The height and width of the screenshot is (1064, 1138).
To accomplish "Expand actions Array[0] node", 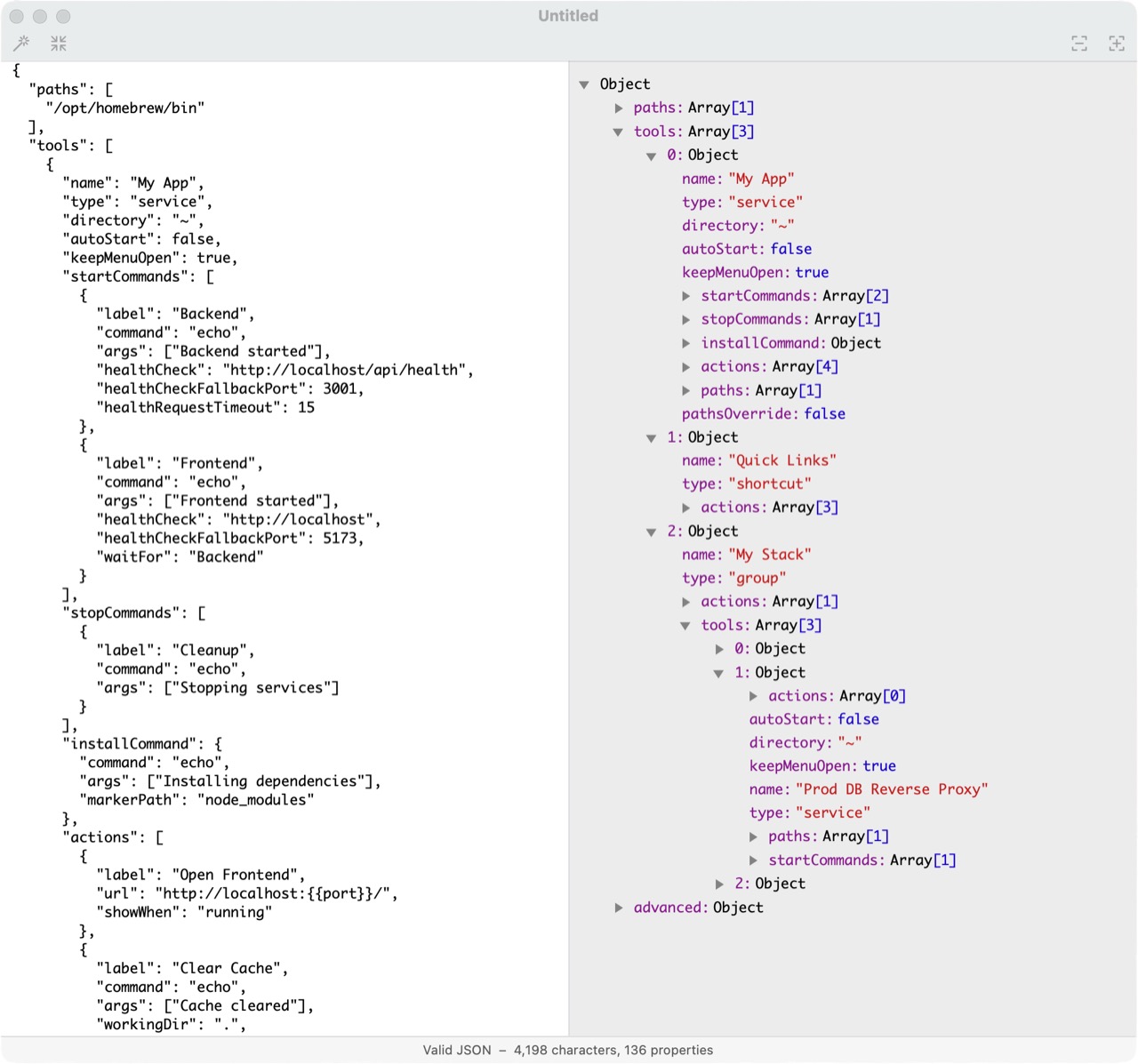I will click(754, 696).
